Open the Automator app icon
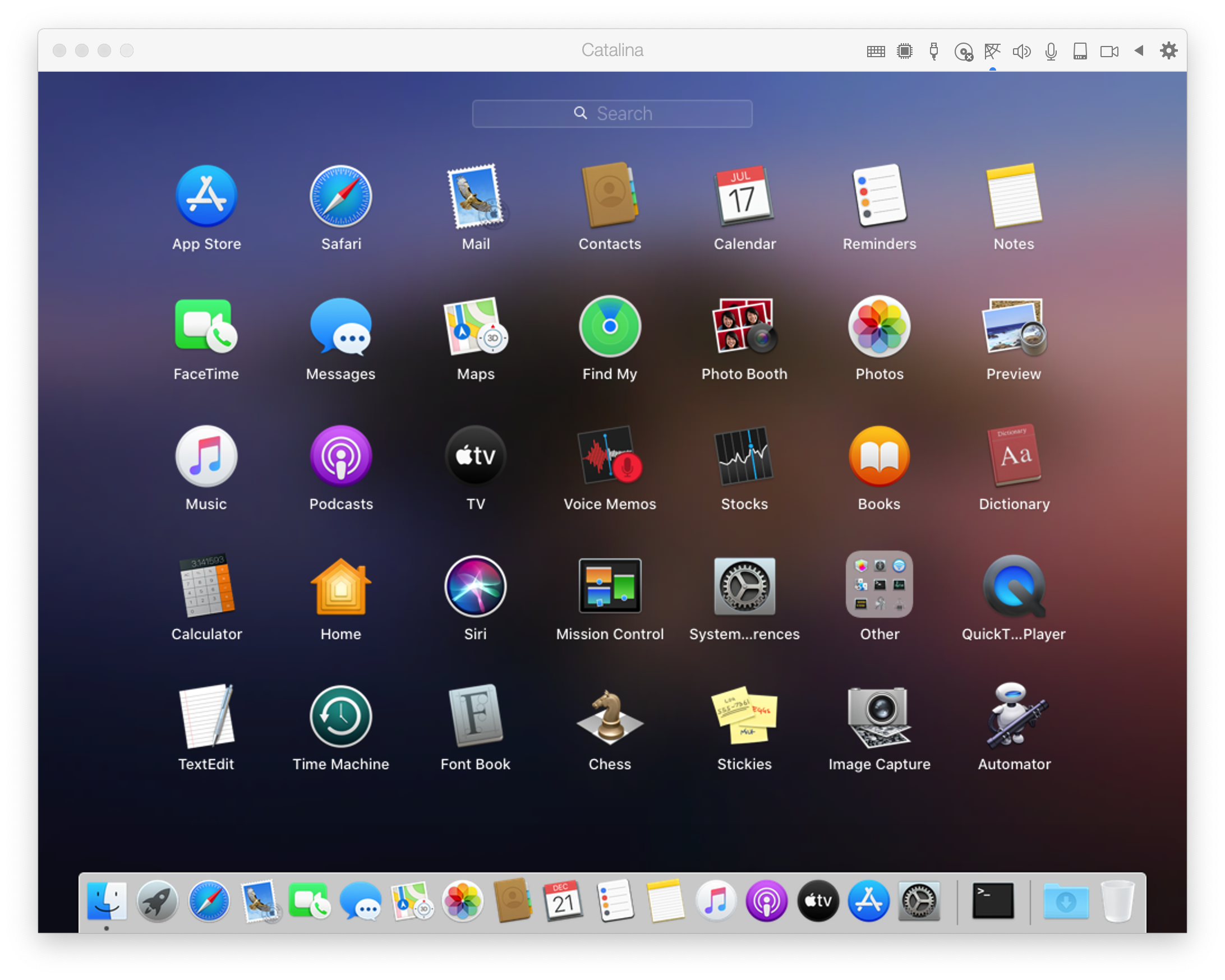Viewport: 1225px width, 980px height. coord(1014,716)
